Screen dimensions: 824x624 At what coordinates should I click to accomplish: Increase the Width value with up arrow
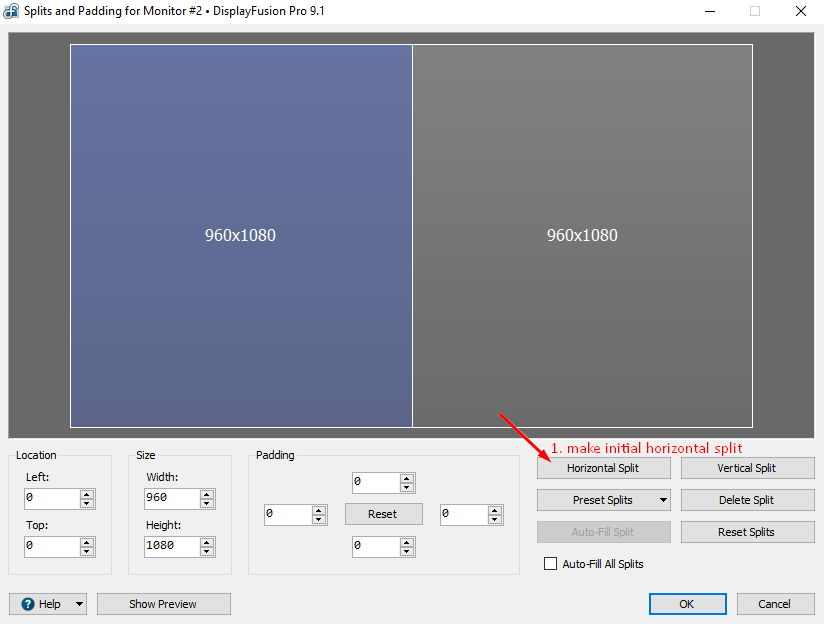tap(207, 493)
